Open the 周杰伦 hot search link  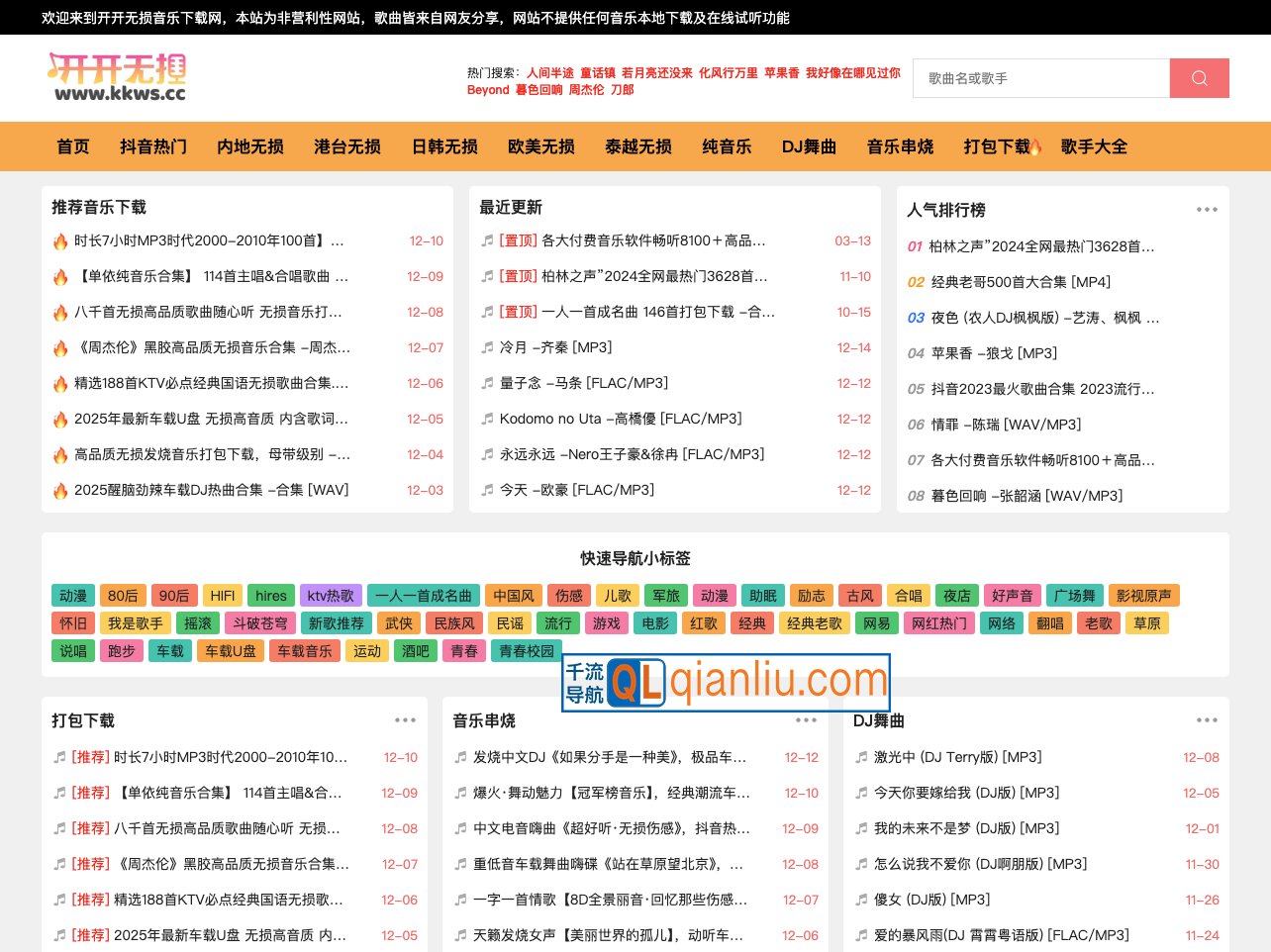coord(585,89)
